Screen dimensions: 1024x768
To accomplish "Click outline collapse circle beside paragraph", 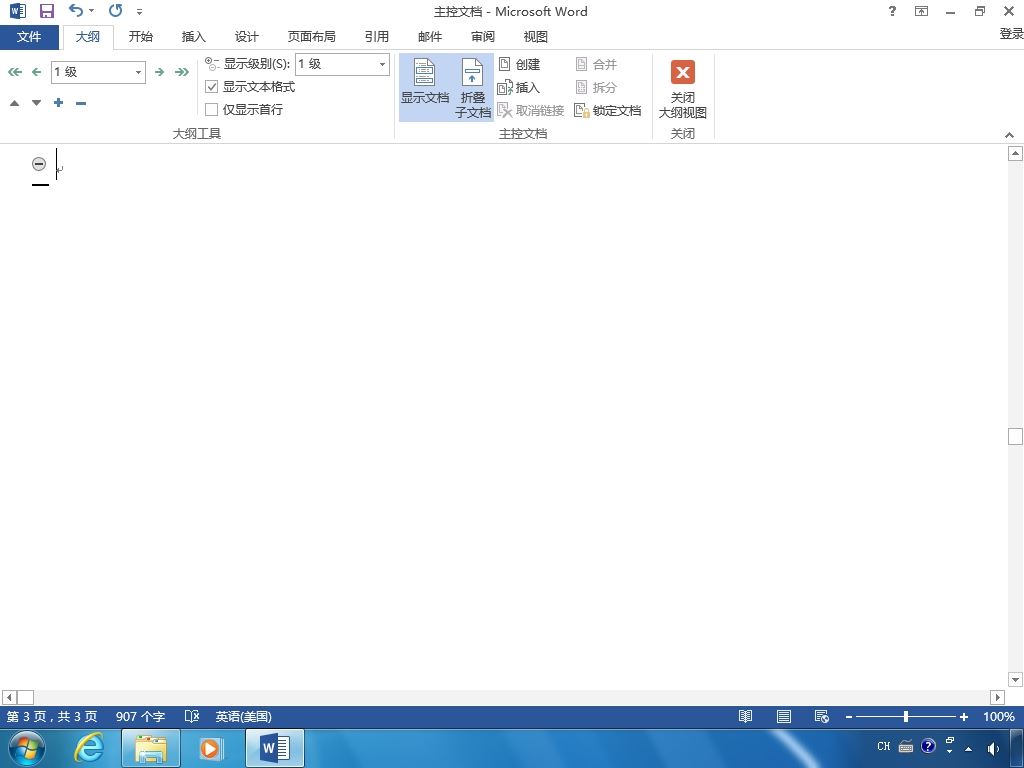I will point(39,164).
